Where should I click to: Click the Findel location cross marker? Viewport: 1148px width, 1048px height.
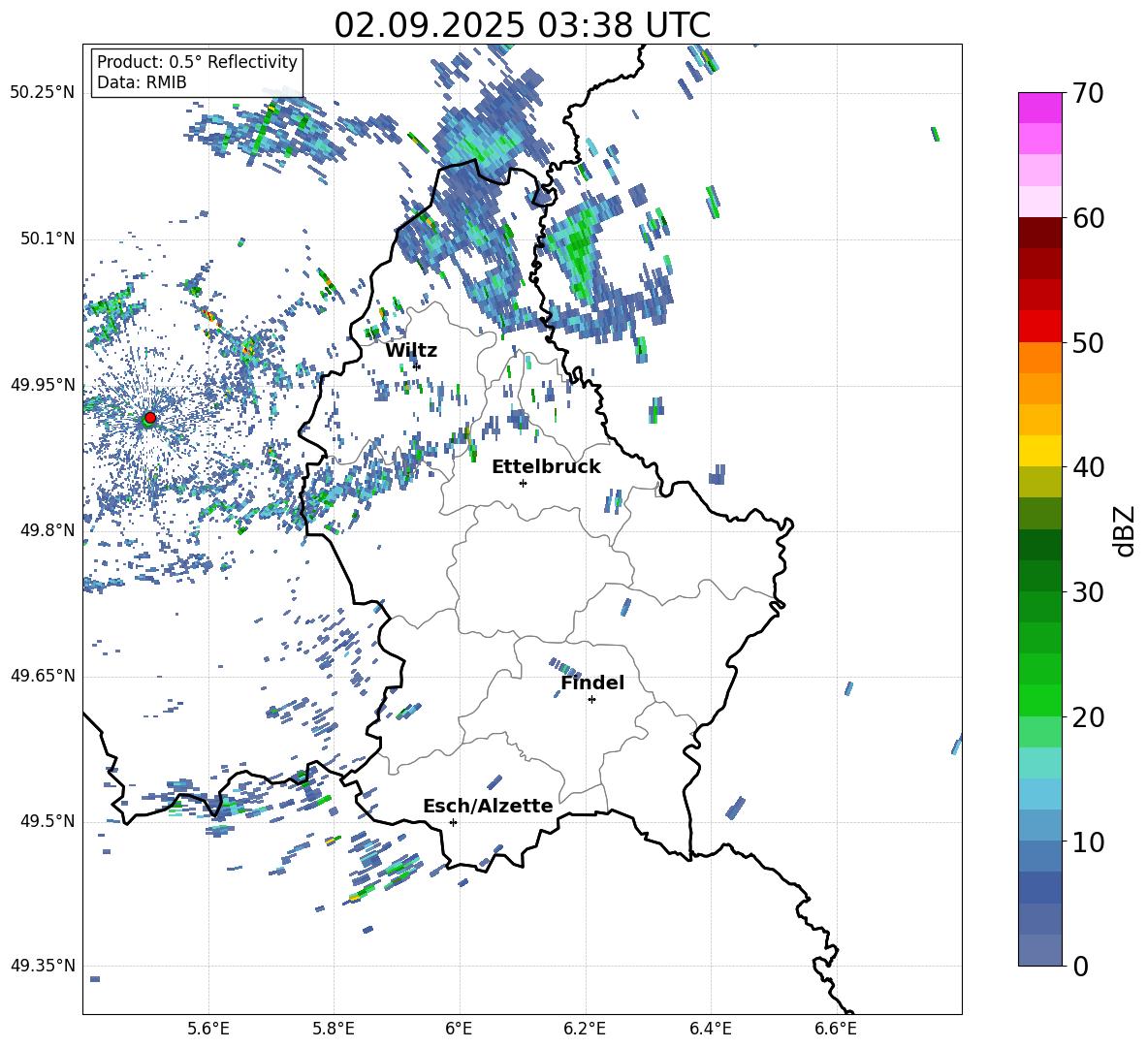click(591, 700)
